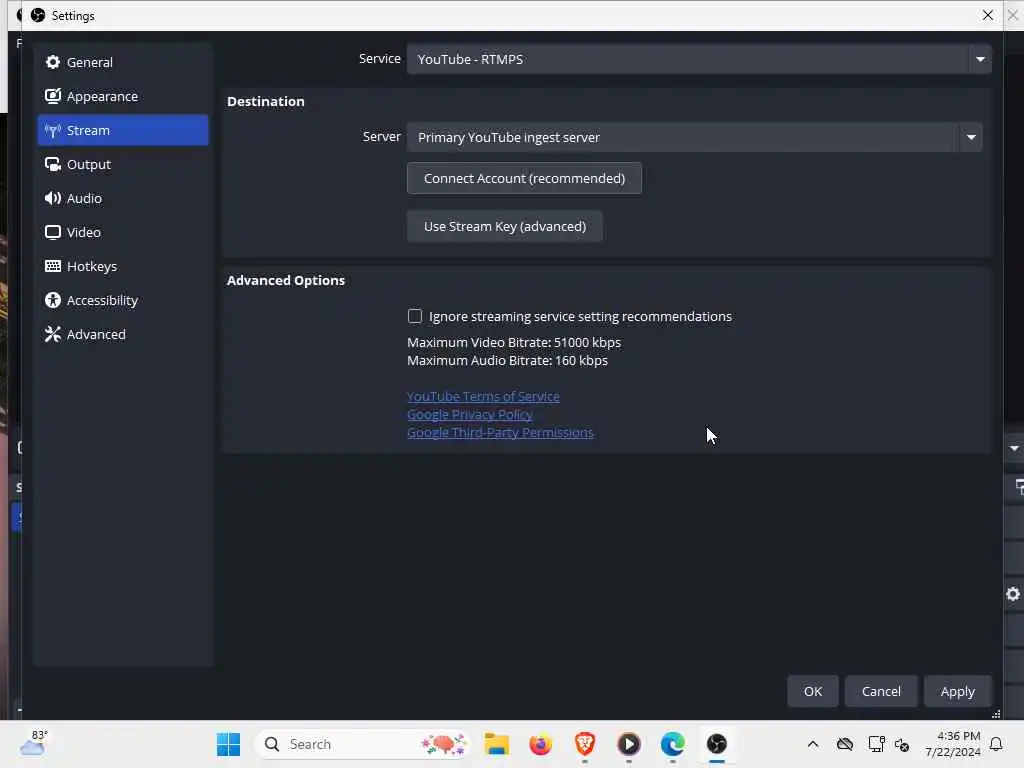1024x768 pixels.
Task: Open the media player taskbar icon
Action: tap(629, 744)
